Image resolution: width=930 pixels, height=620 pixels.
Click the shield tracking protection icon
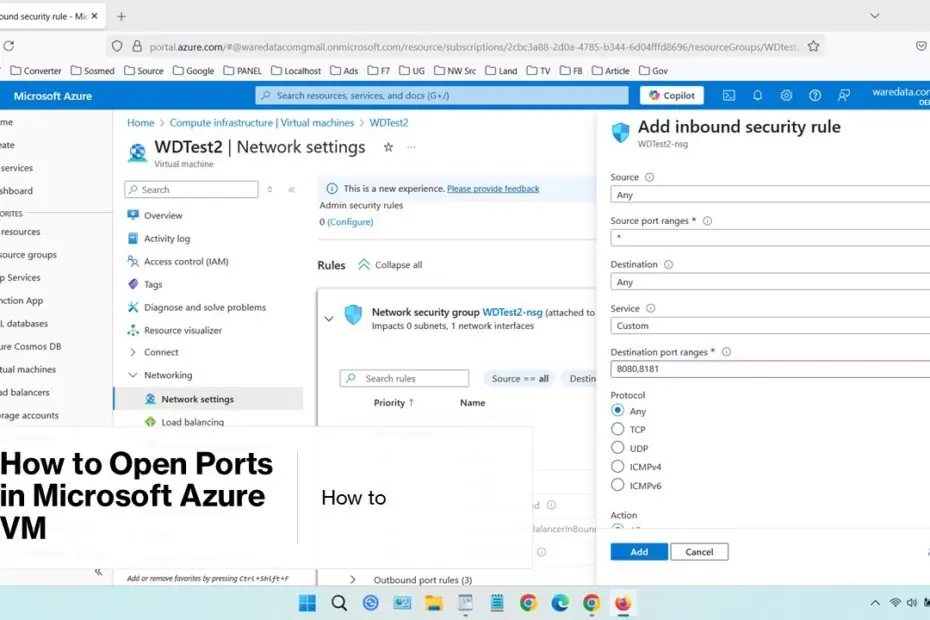pos(117,46)
